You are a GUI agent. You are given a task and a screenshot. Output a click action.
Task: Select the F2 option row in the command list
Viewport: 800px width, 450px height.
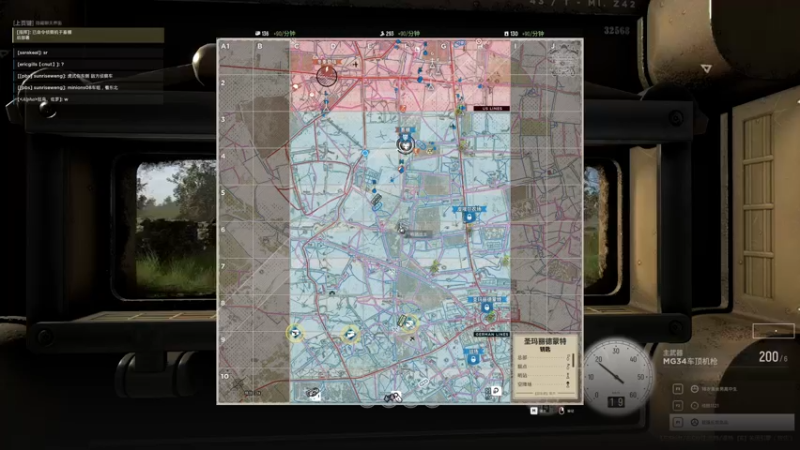[732, 406]
